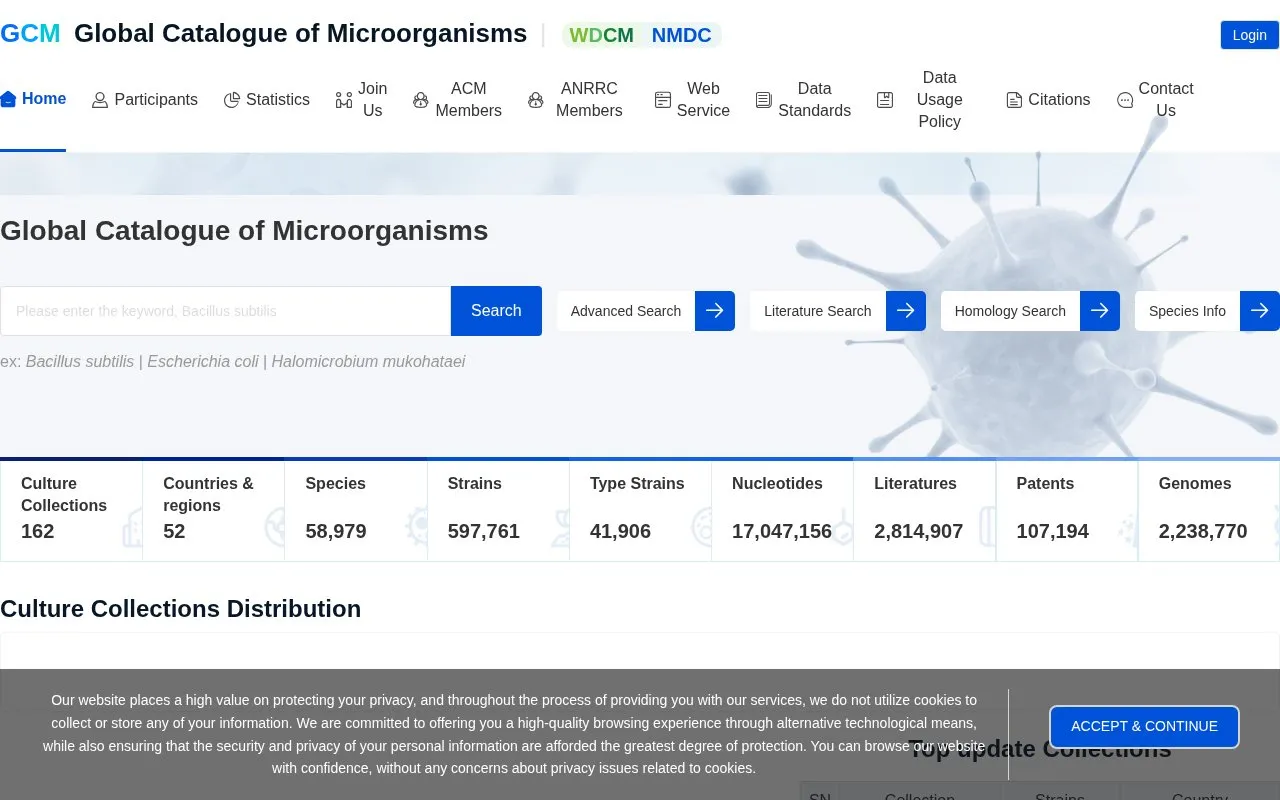Select Contact Us in the navigation
The height and width of the screenshot is (800, 1280).
pyautogui.click(x=1156, y=100)
